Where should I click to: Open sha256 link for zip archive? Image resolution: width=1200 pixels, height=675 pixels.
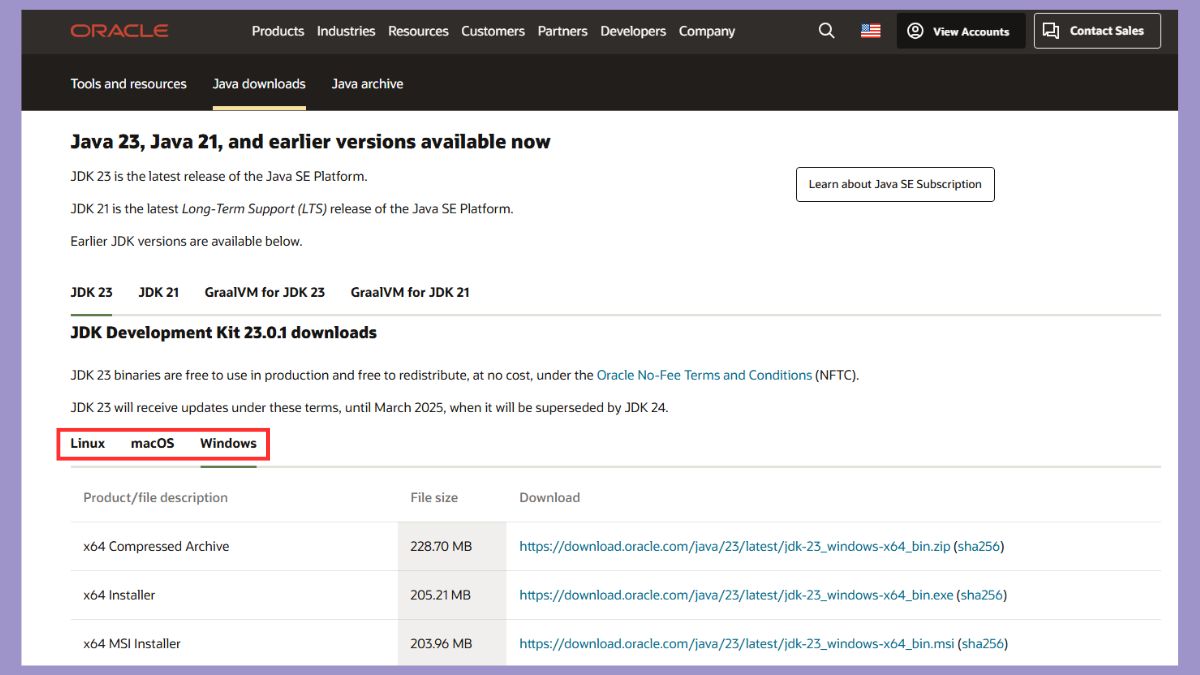pyautogui.click(x=979, y=547)
